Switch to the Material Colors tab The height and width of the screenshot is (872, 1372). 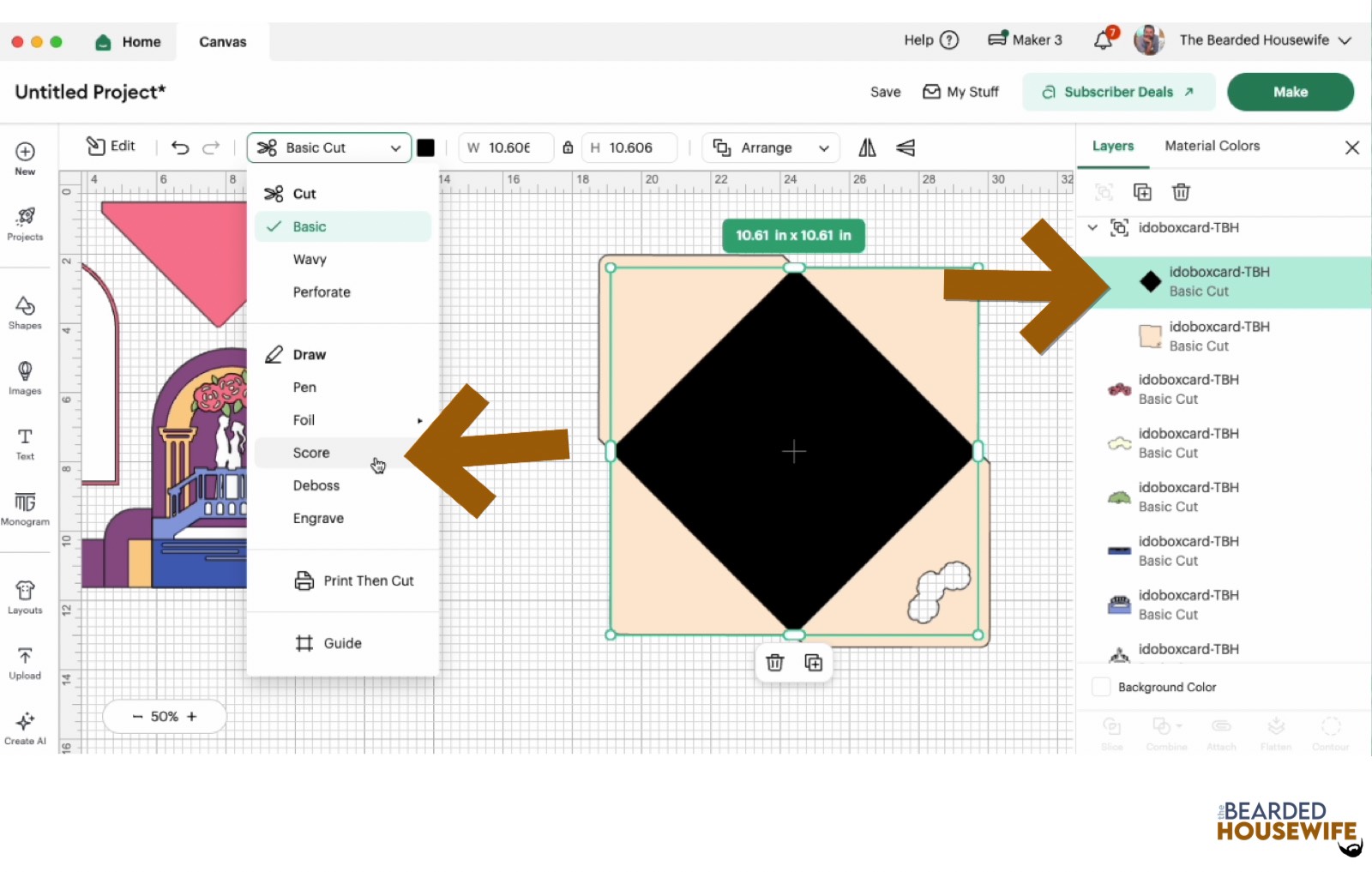(x=1211, y=146)
